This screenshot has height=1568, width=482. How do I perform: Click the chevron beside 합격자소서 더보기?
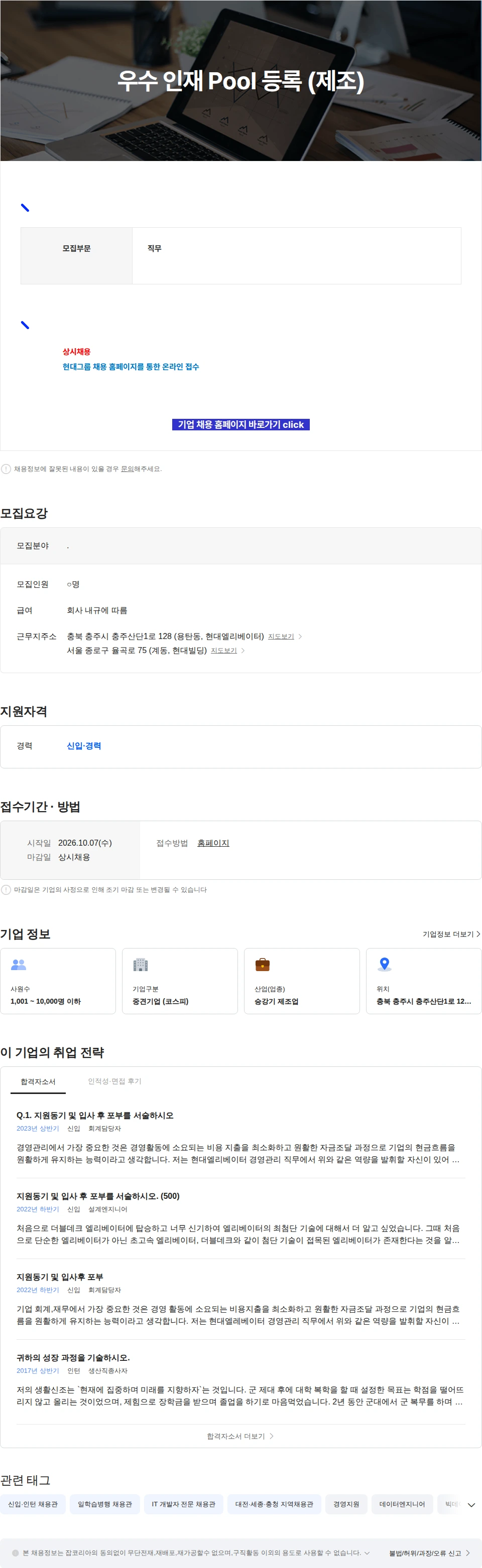tap(272, 1436)
